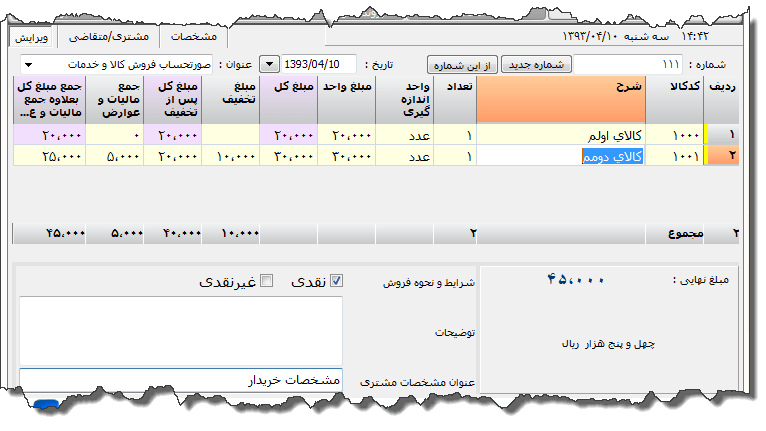Viewport: 766px width, 431px height.
Task: Click the مبلغ واحد column header
Action: (x=346, y=100)
